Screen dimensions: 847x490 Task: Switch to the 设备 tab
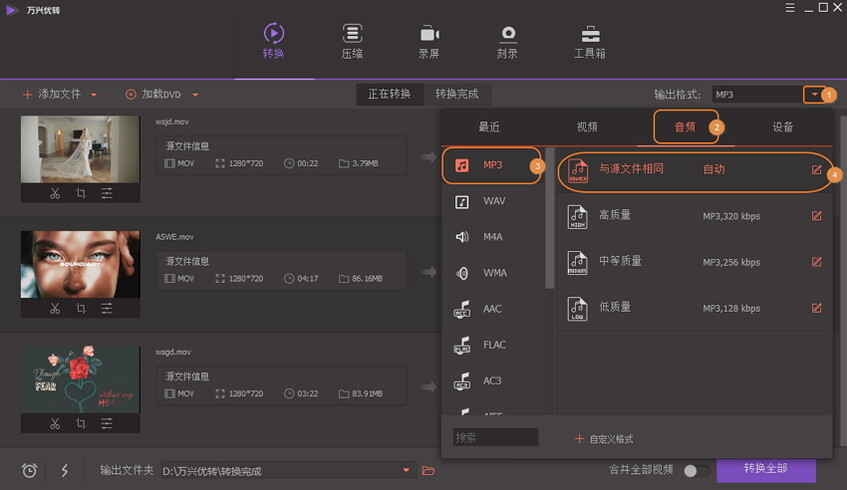point(783,127)
